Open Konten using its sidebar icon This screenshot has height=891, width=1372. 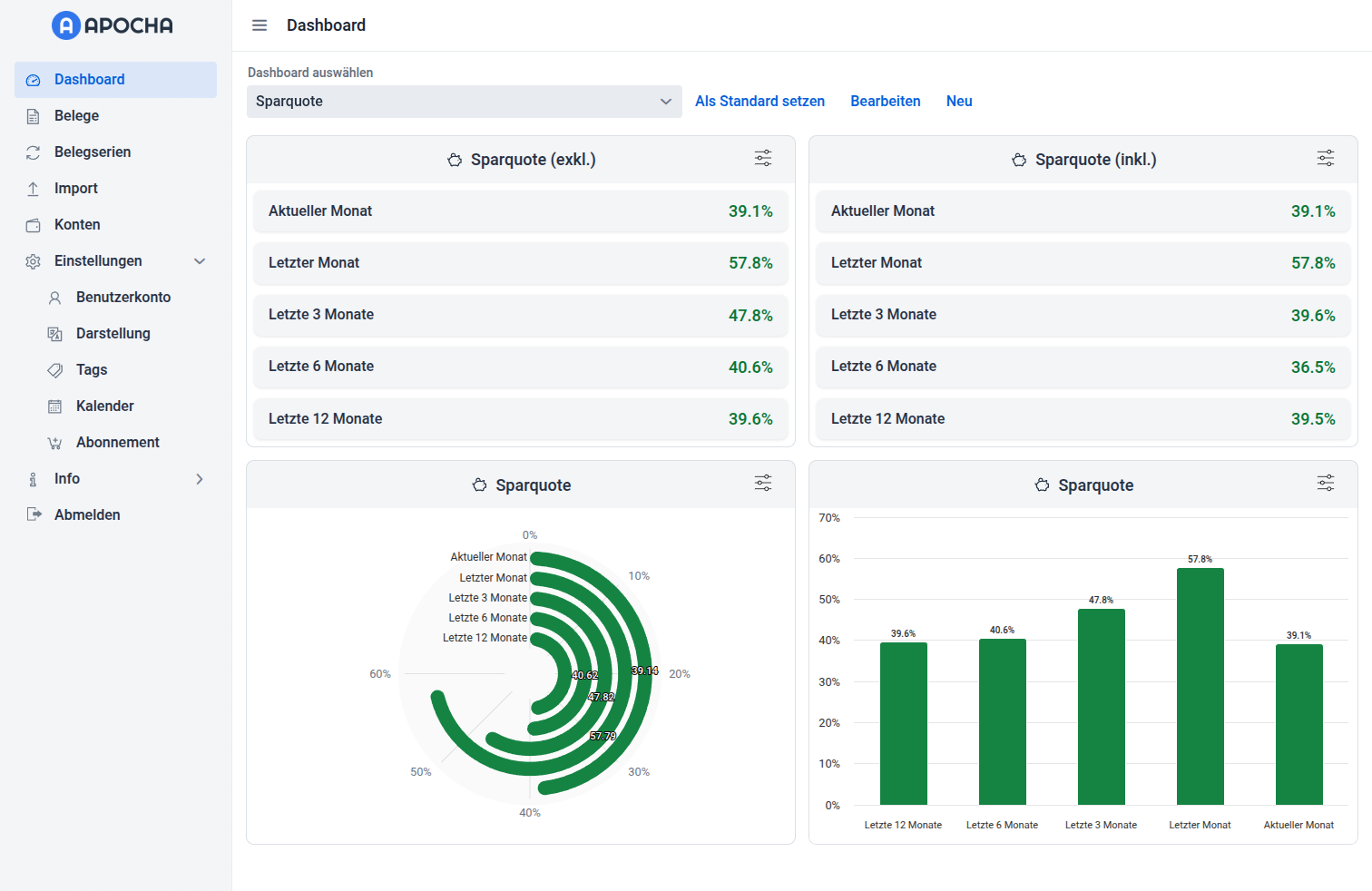33,224
